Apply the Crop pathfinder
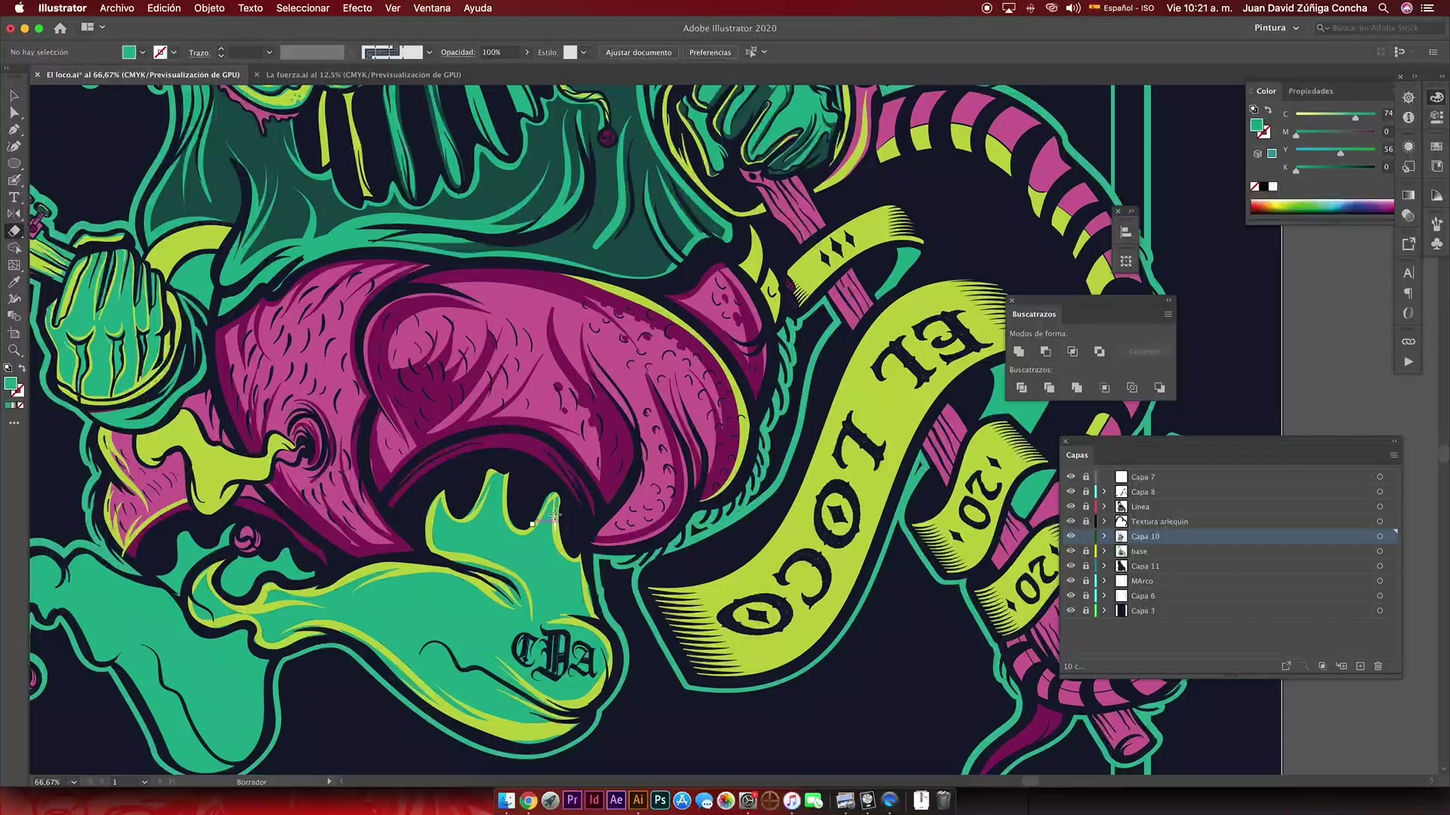The width and height of the screenshot is (1450, 815). [x=1105, y=388]
